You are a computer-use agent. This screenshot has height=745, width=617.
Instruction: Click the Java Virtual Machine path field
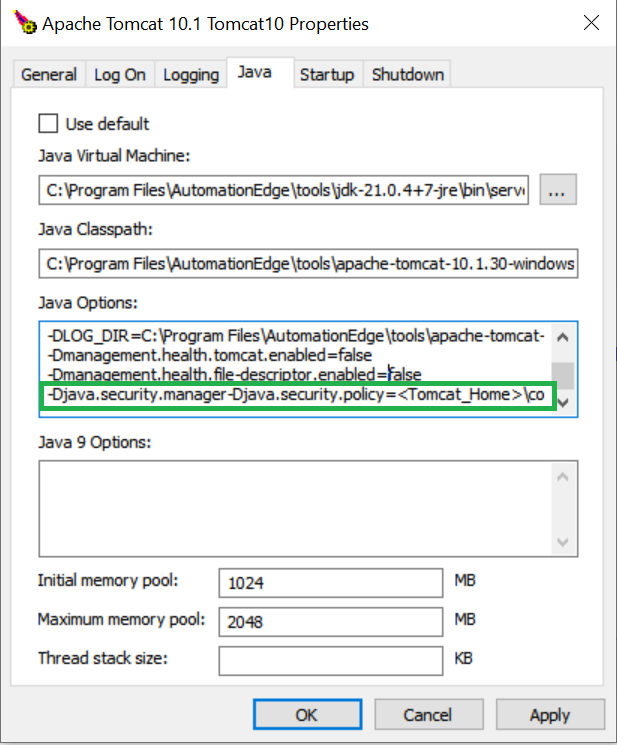[x=284, y=190]
